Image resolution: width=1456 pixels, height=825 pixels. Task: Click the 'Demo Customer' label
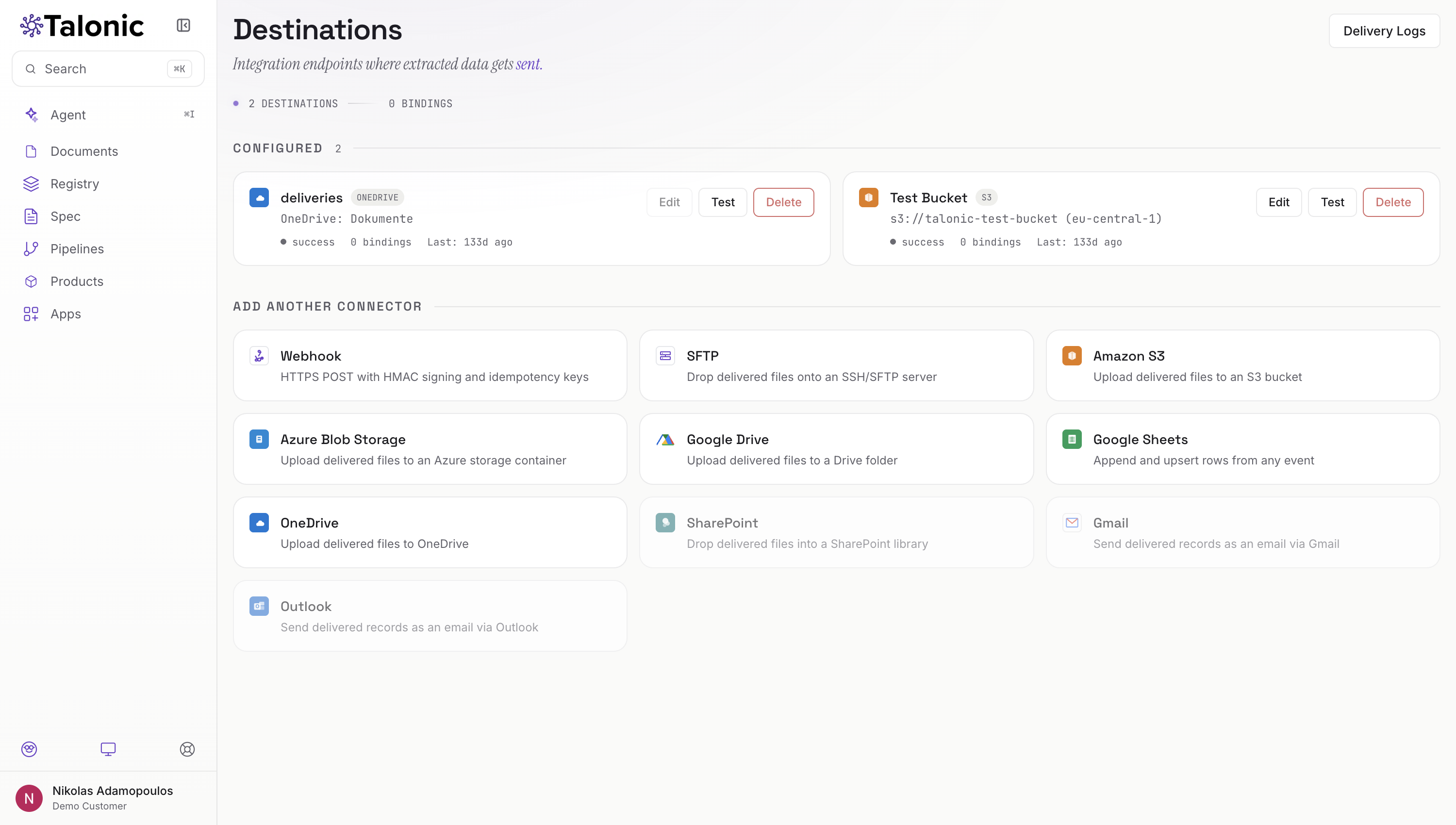click(x=89, y=806)
